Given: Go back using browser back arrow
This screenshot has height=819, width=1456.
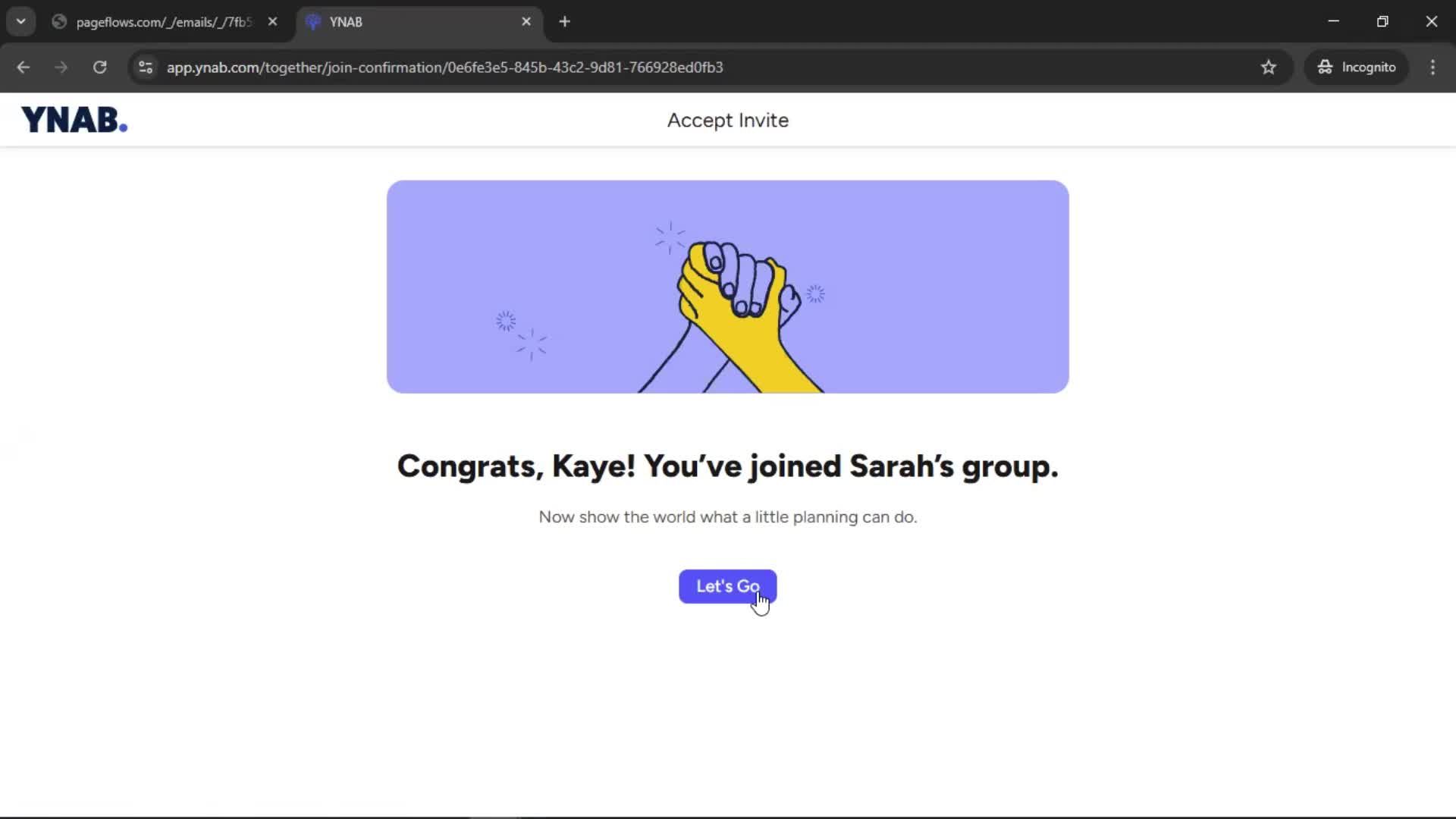Looking at the screenshot, I should click(24, 67).
